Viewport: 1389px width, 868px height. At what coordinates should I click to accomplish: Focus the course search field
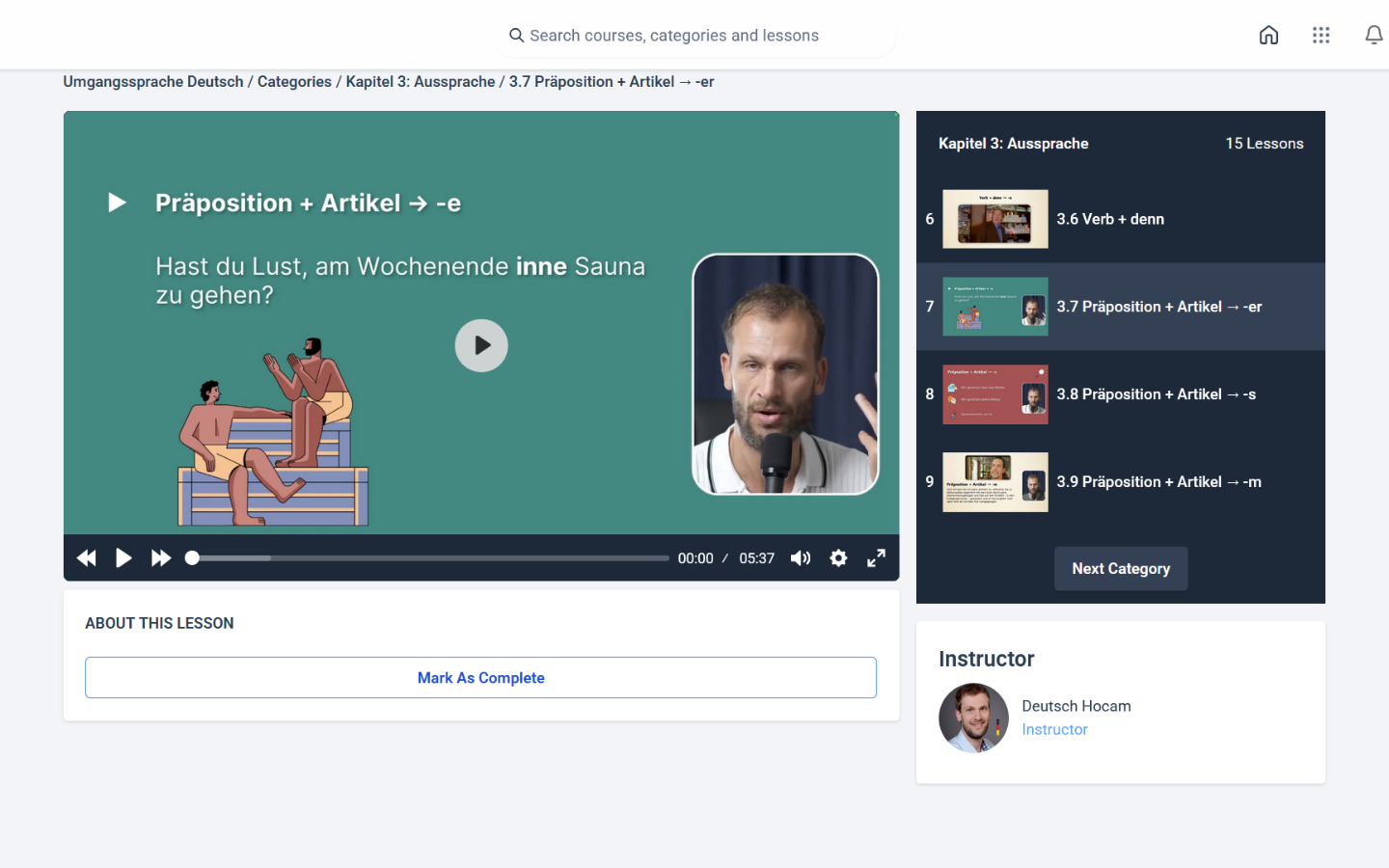coord(694,36)
